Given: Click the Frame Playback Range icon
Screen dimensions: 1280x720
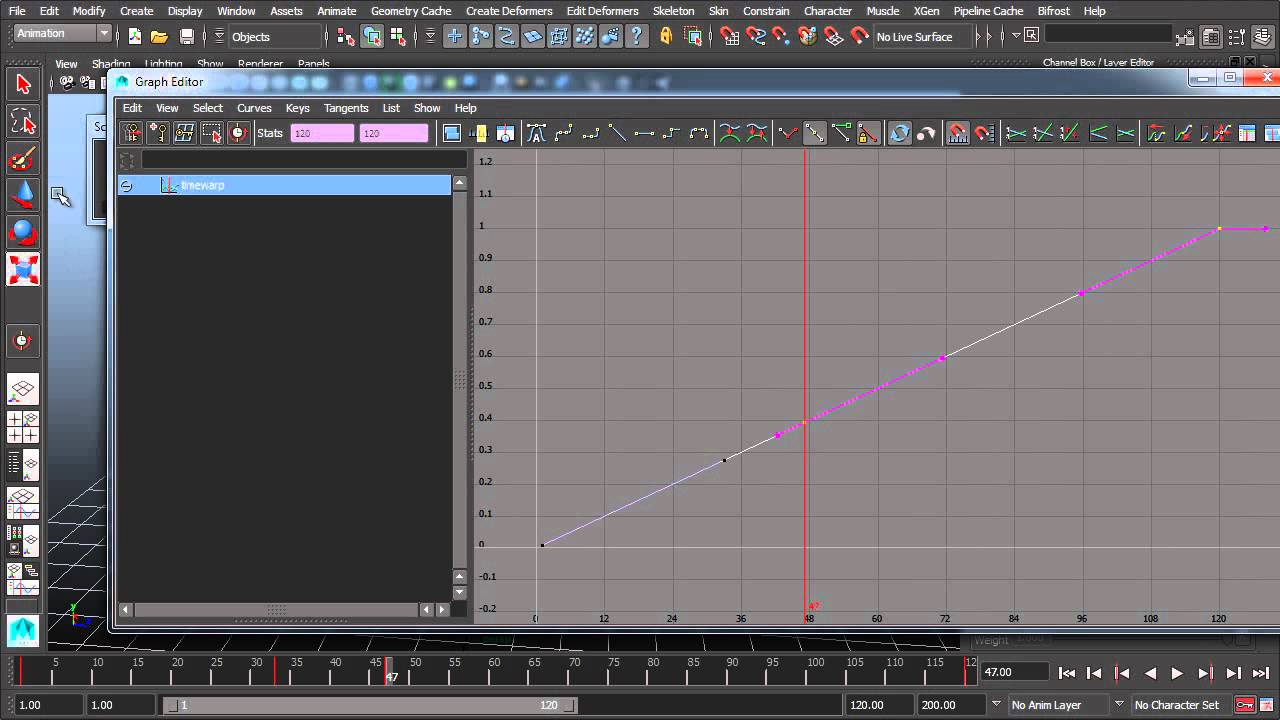Looking at the screenshot, I should (x=479, y=133).
